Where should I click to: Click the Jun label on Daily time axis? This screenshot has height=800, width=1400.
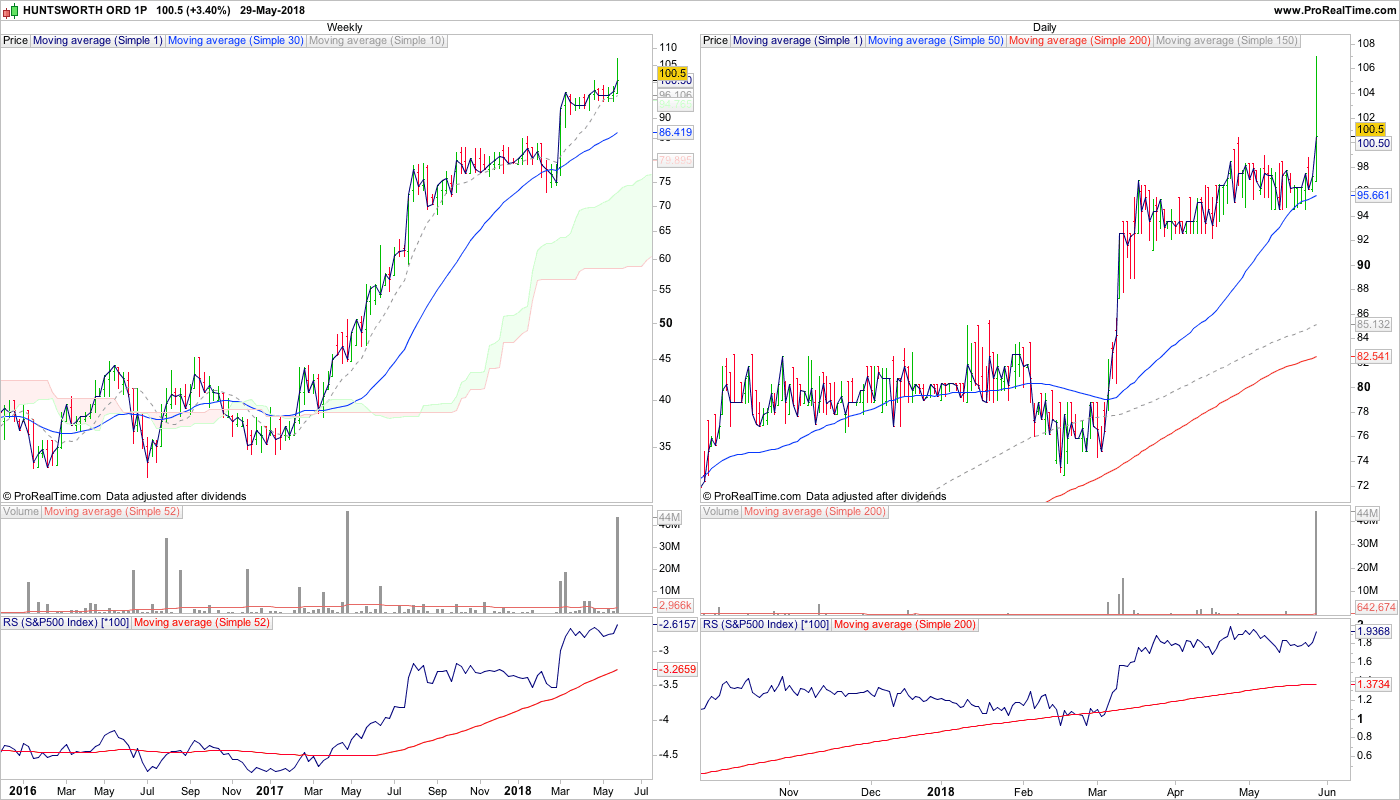point(1327,790)
